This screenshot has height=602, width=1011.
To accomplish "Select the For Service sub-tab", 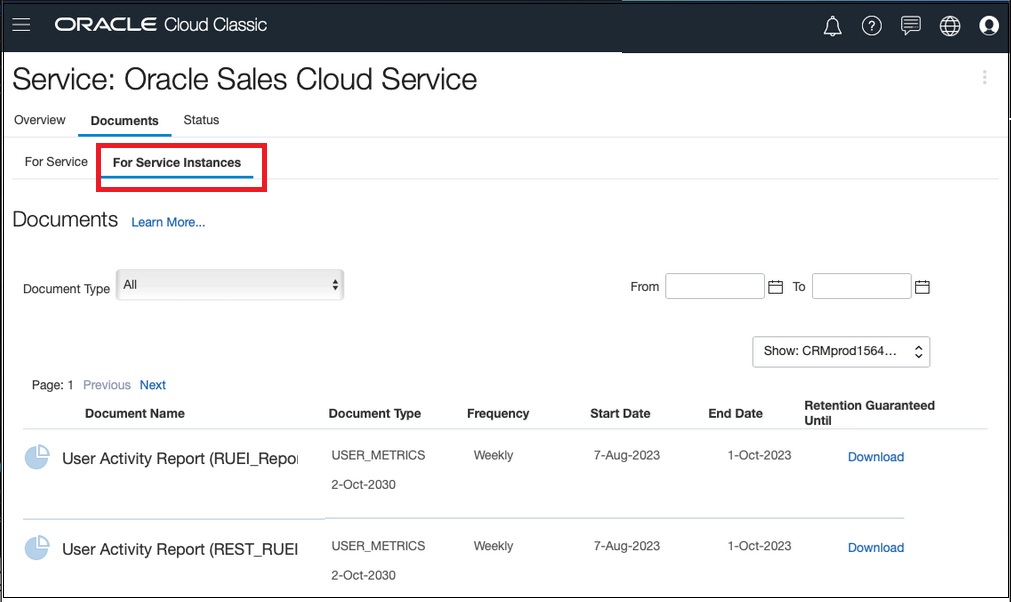I will pos(54,161).
